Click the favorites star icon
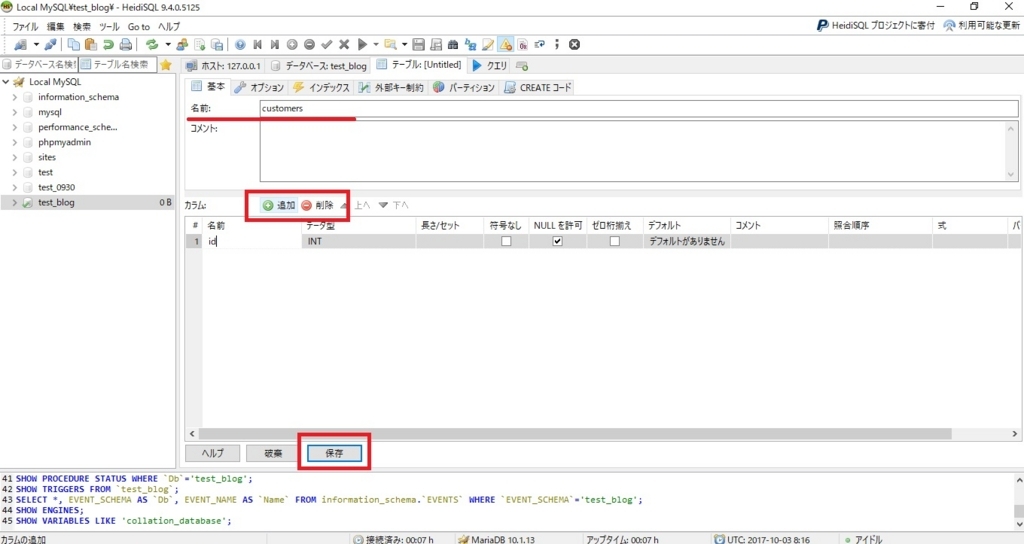This screenshot has width=1024, height=544. point(166,65)
